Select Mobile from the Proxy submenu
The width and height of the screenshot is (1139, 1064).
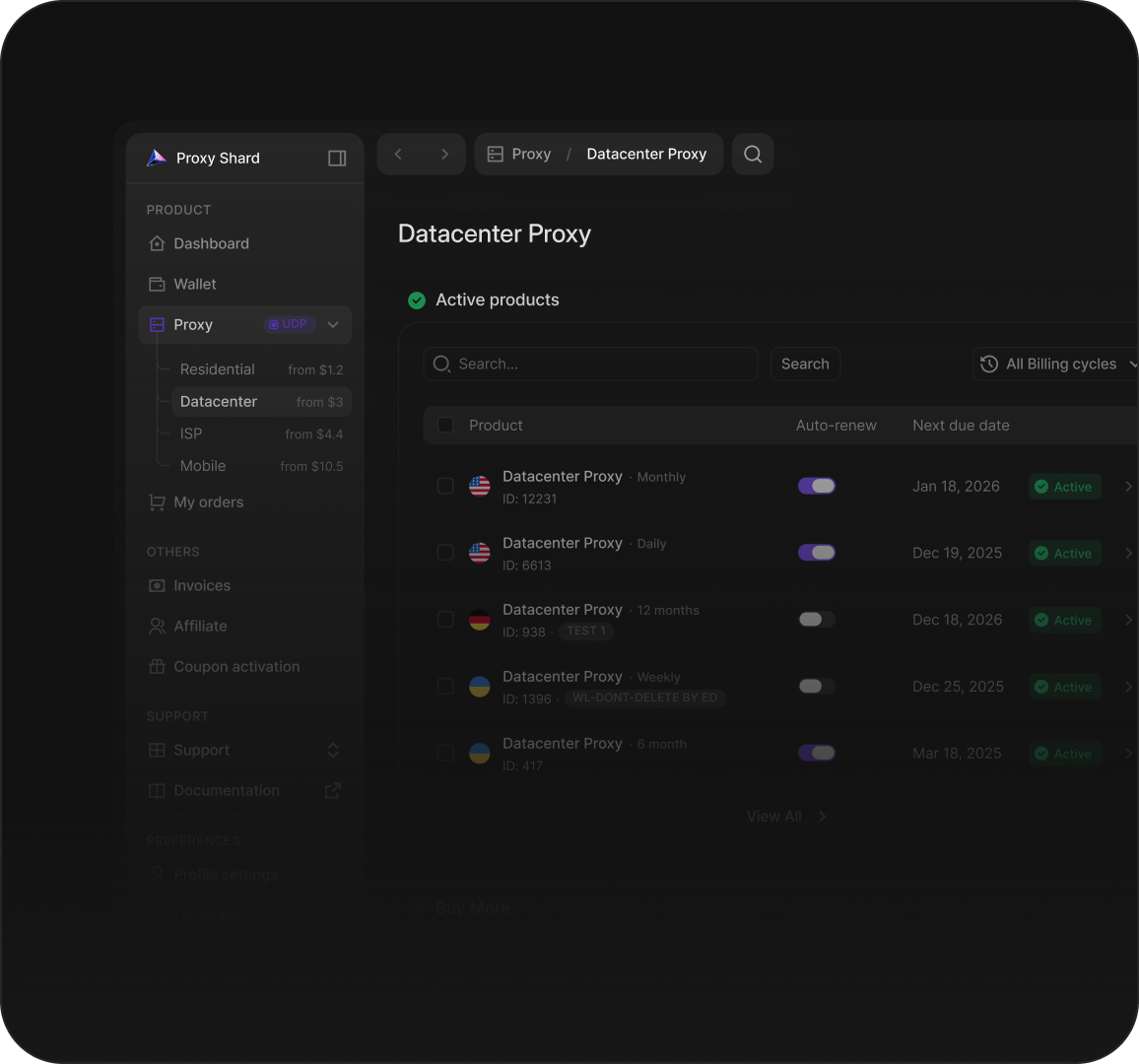tap(202, 466)
